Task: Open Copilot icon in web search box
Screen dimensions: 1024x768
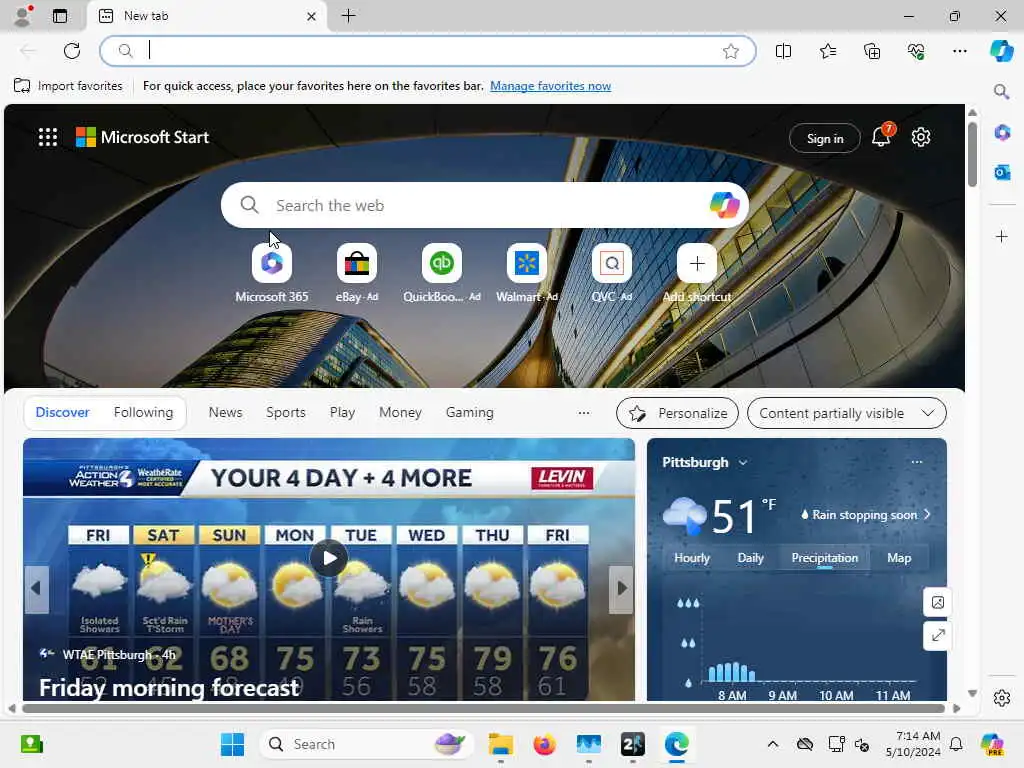Action: 724,205
